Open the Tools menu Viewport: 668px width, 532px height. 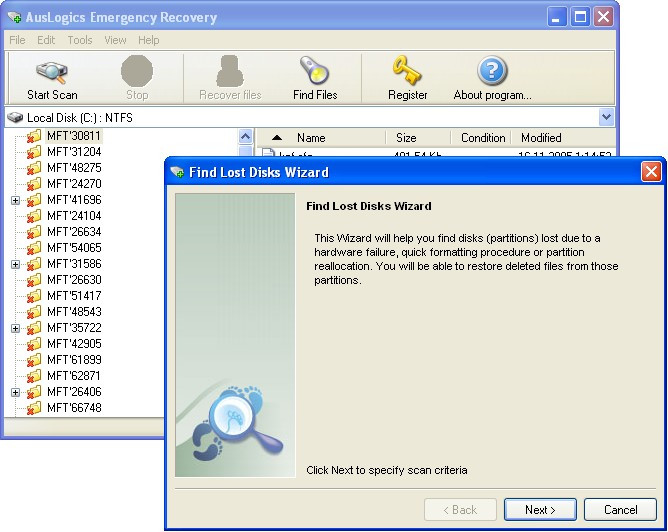(80, 40)
